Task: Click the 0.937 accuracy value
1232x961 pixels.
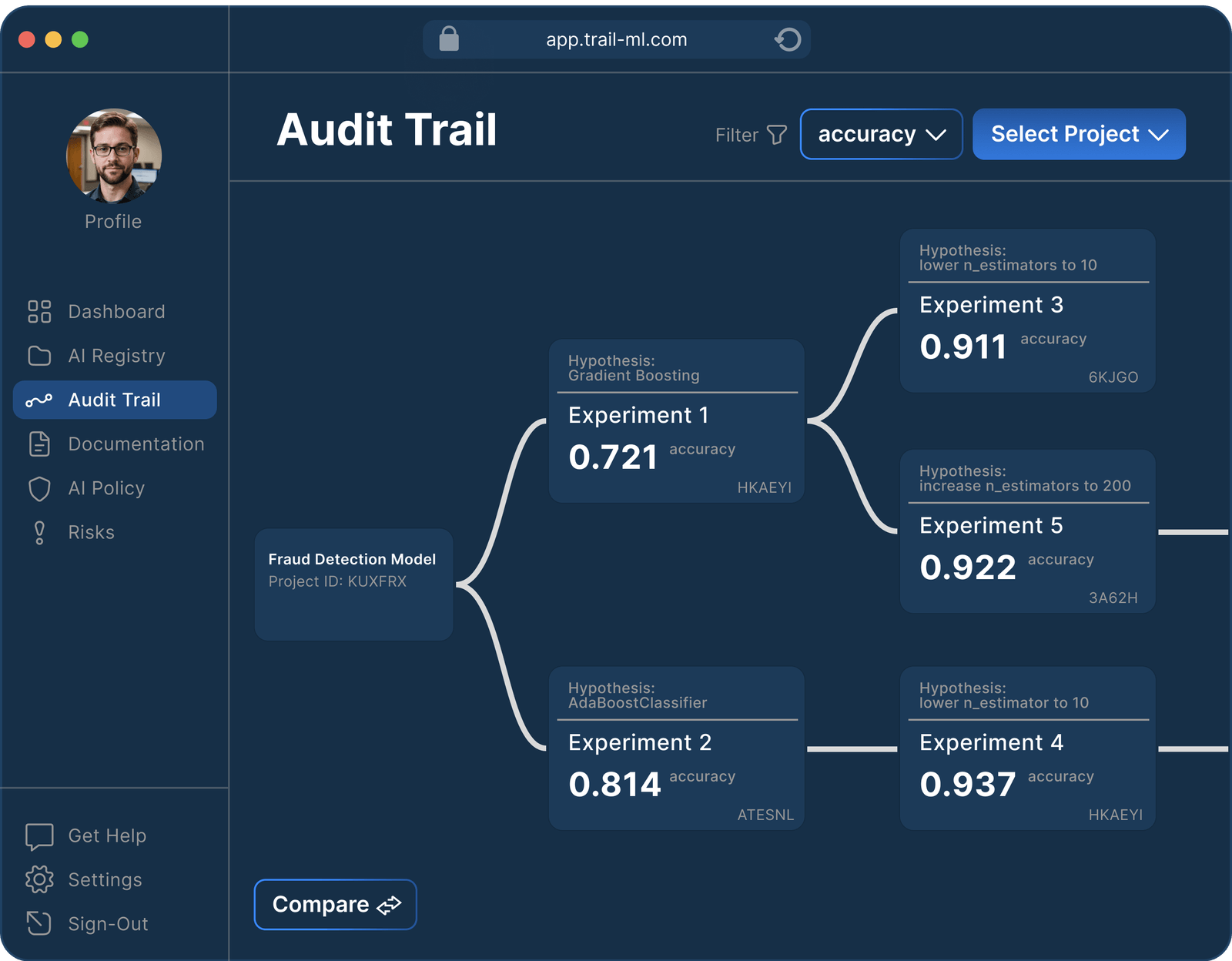Action: [x=968, y=785]
